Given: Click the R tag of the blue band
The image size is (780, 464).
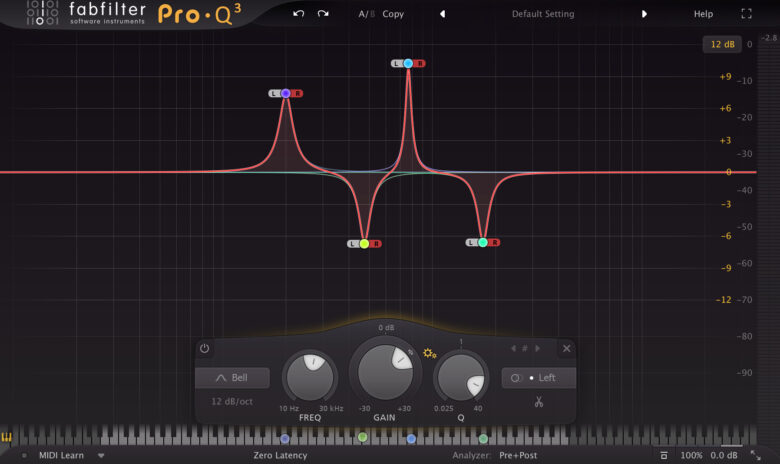Looking at the screenshot, I should 420,64.
